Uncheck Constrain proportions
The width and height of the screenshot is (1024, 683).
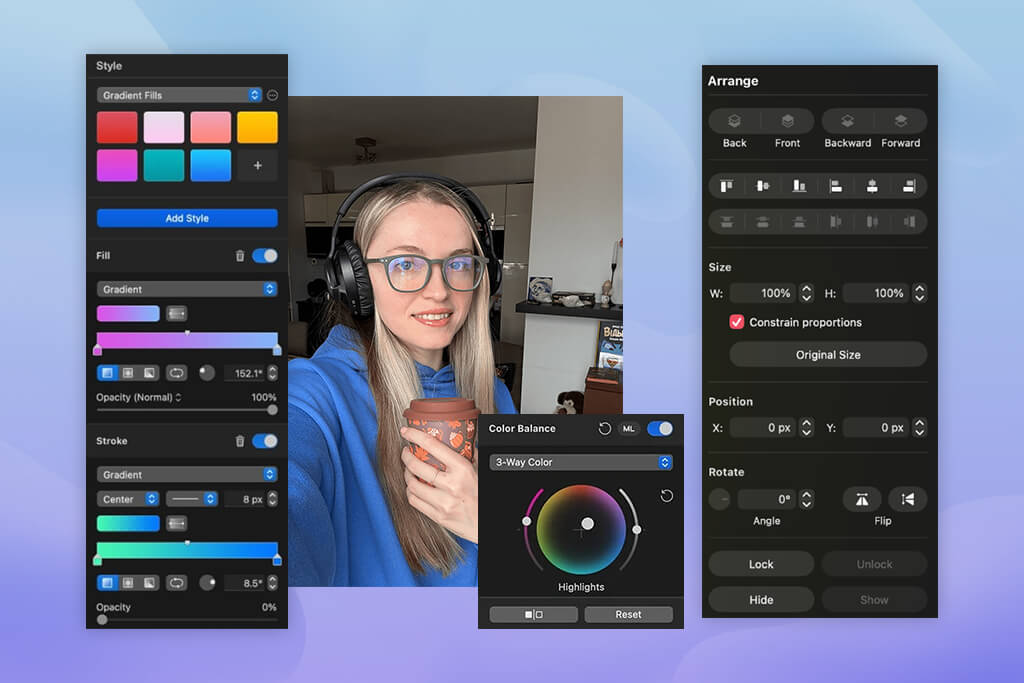pos(737,323)
